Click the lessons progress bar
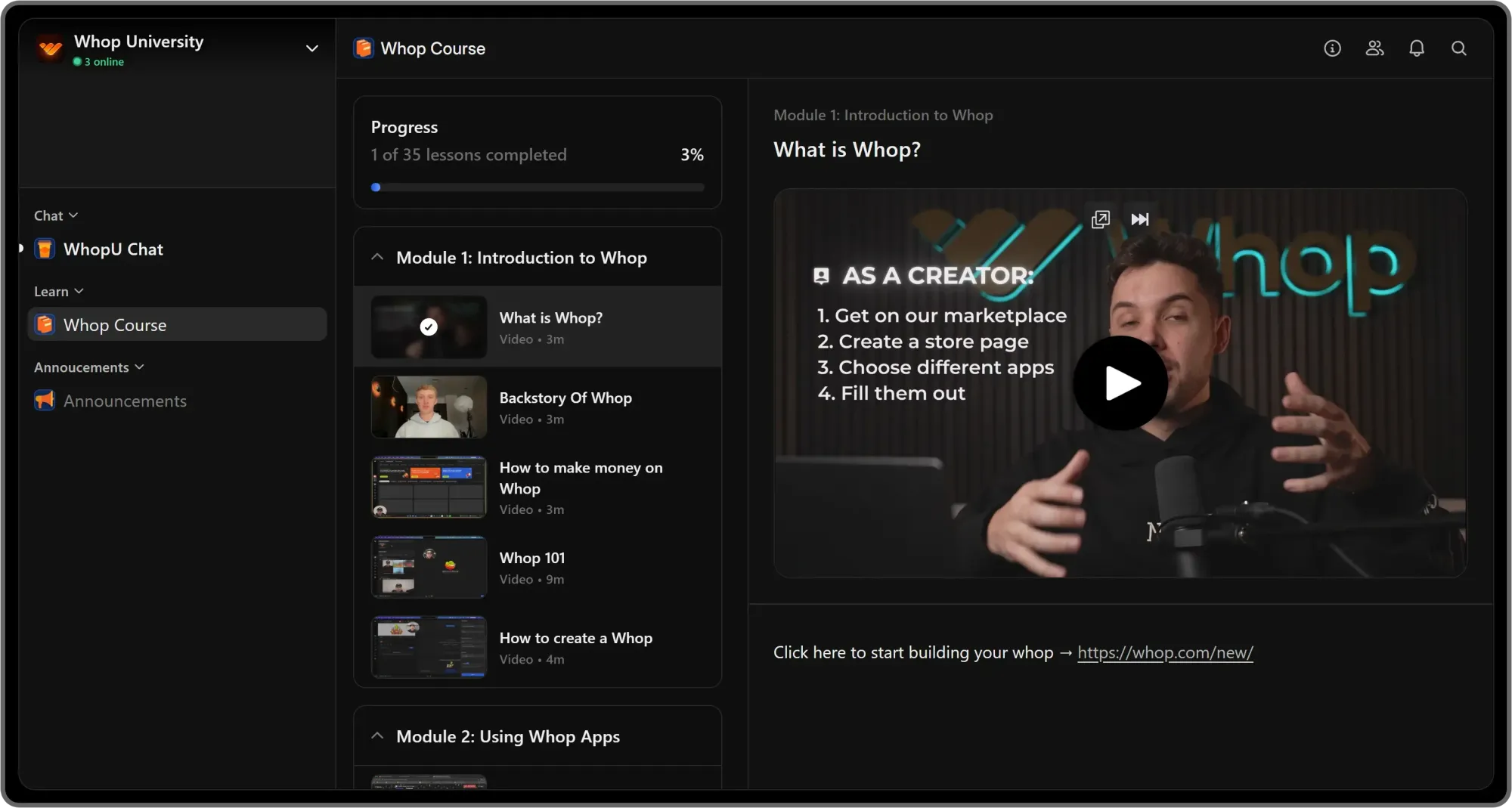Image resolution: width=1512 pixels, height=808 pixels. pos(538,187)
